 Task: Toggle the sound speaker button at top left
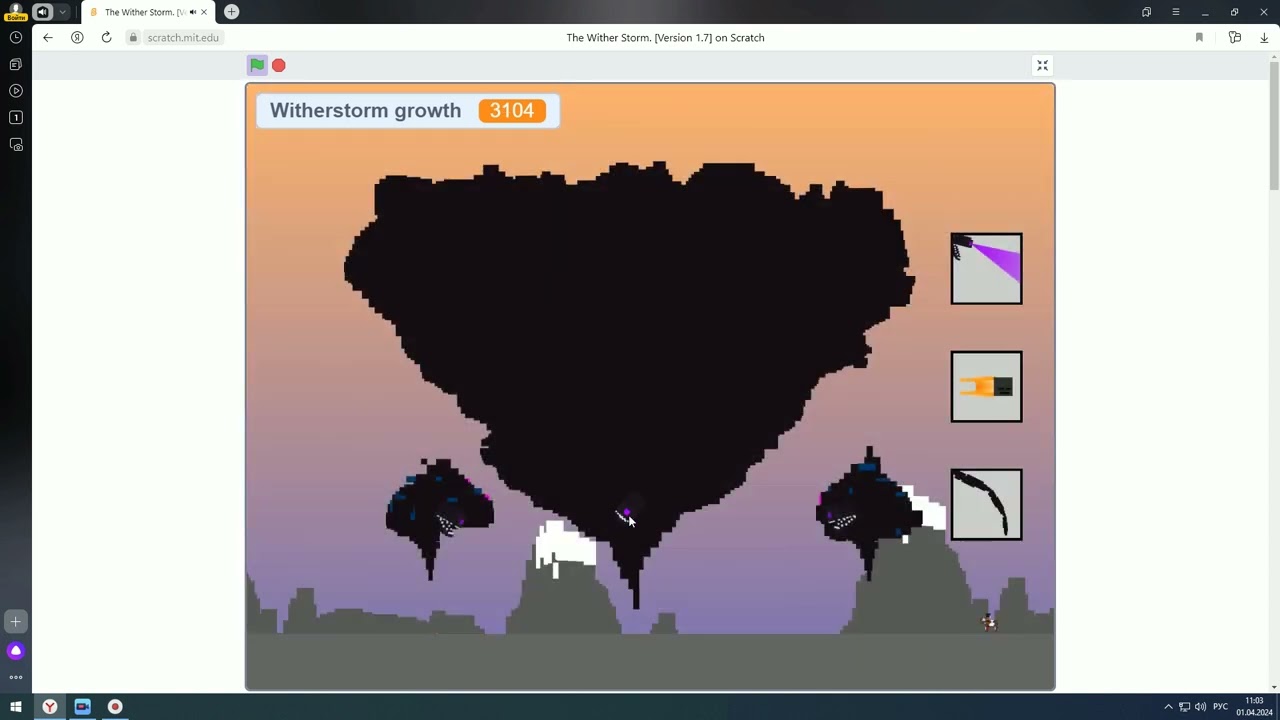pos(43,12)
